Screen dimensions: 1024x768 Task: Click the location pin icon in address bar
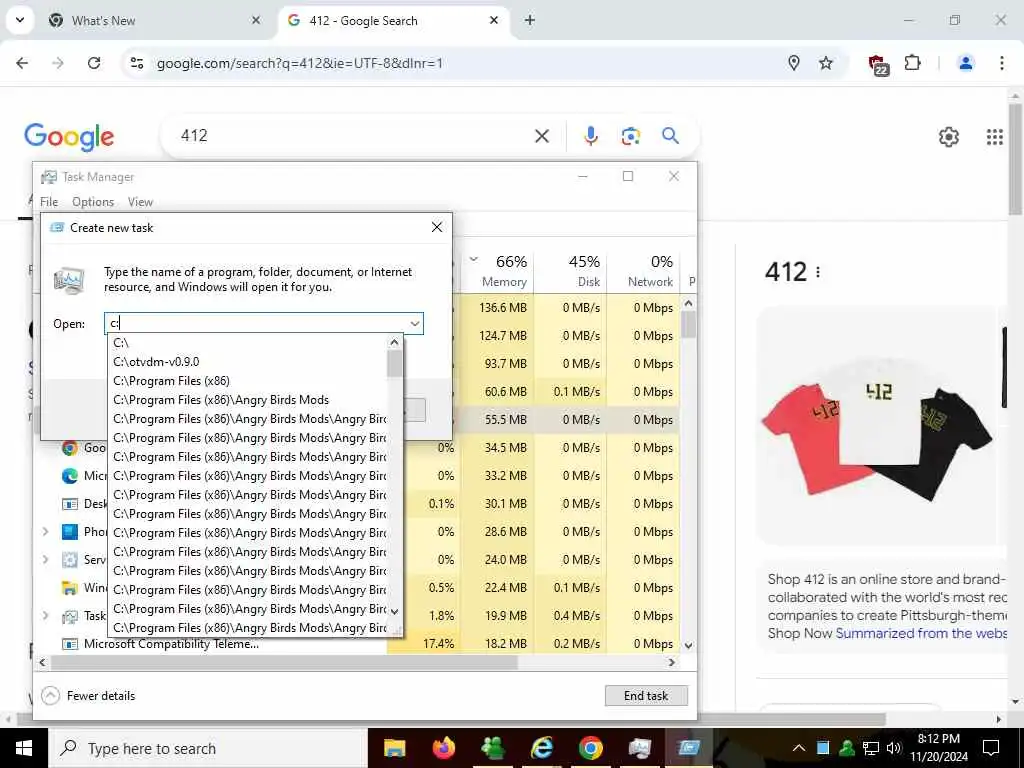pos(793,63)
